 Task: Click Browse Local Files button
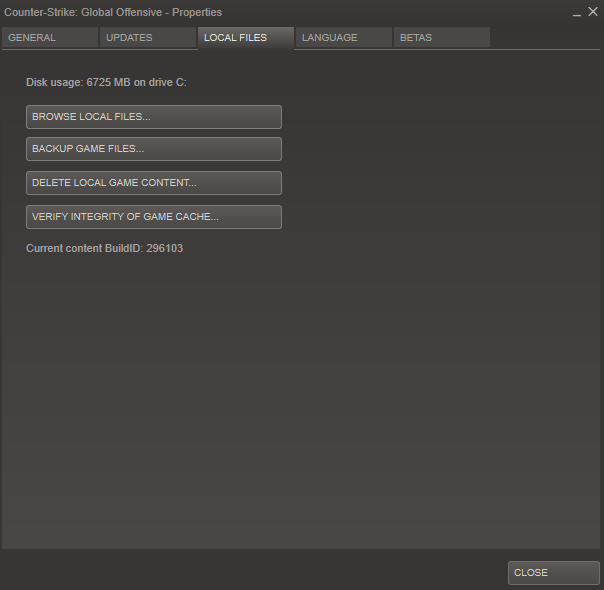154,117
